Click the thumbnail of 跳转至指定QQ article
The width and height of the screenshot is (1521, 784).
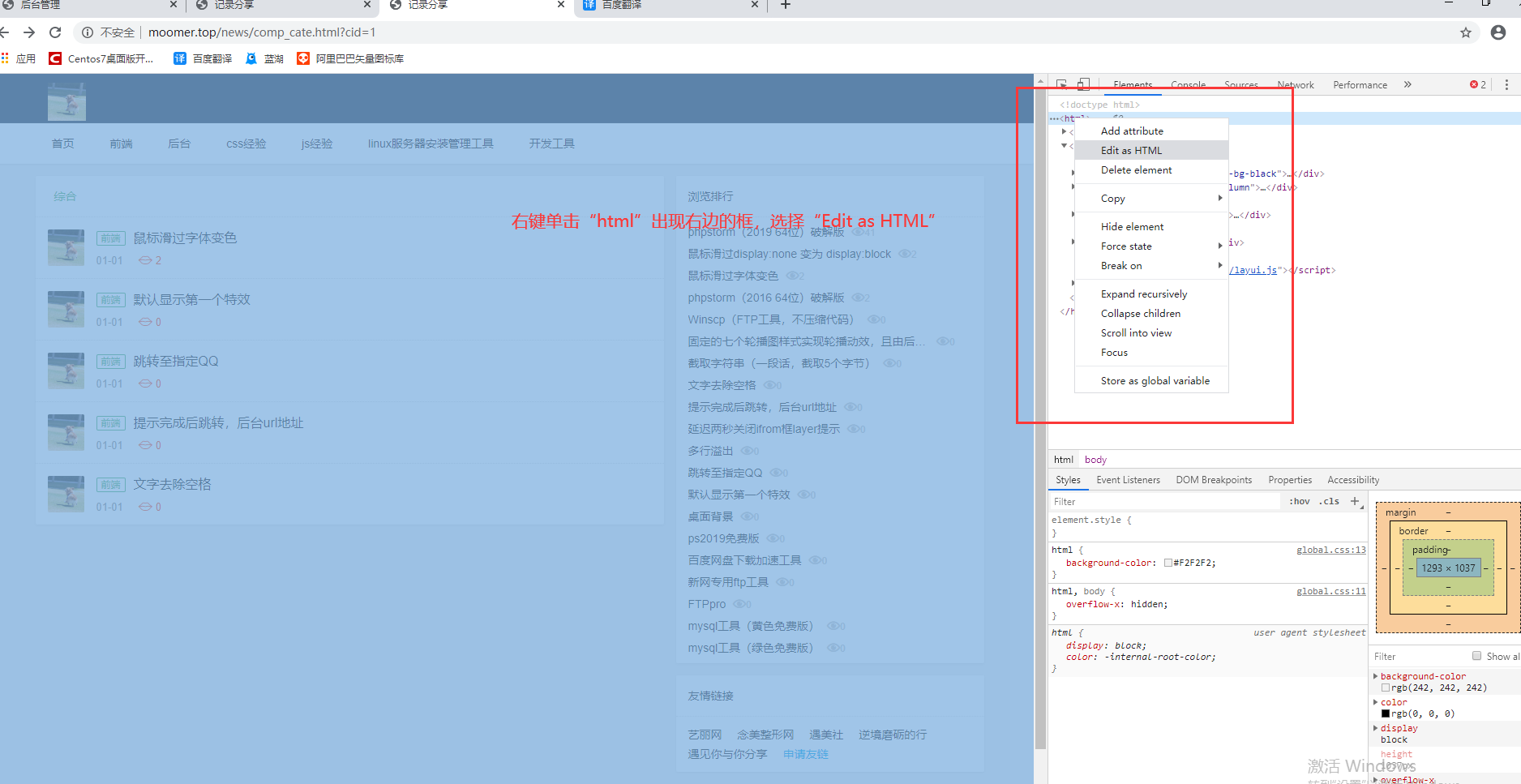(x=66, y=371)
